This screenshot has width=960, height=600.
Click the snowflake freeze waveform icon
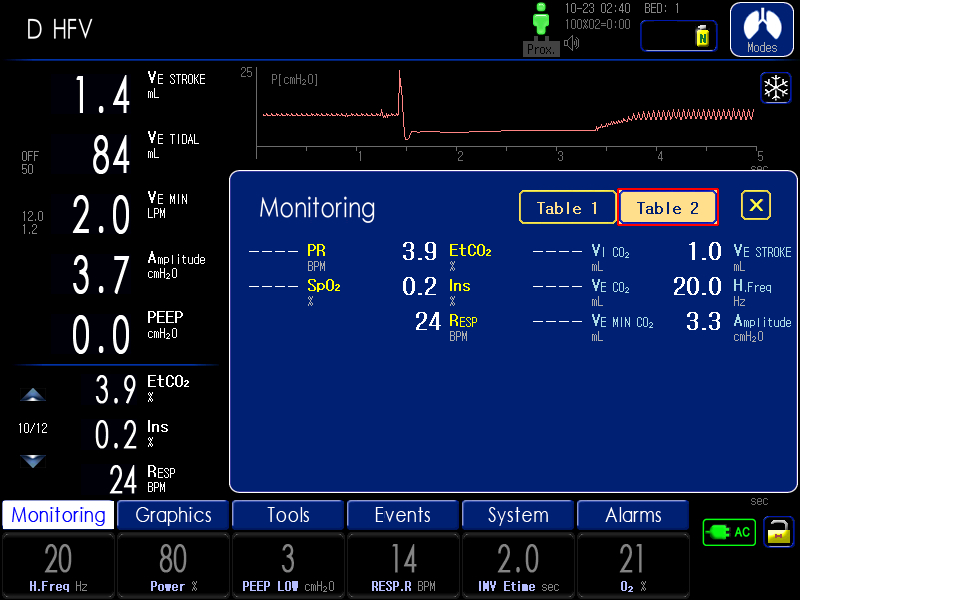tap(775, 88)
